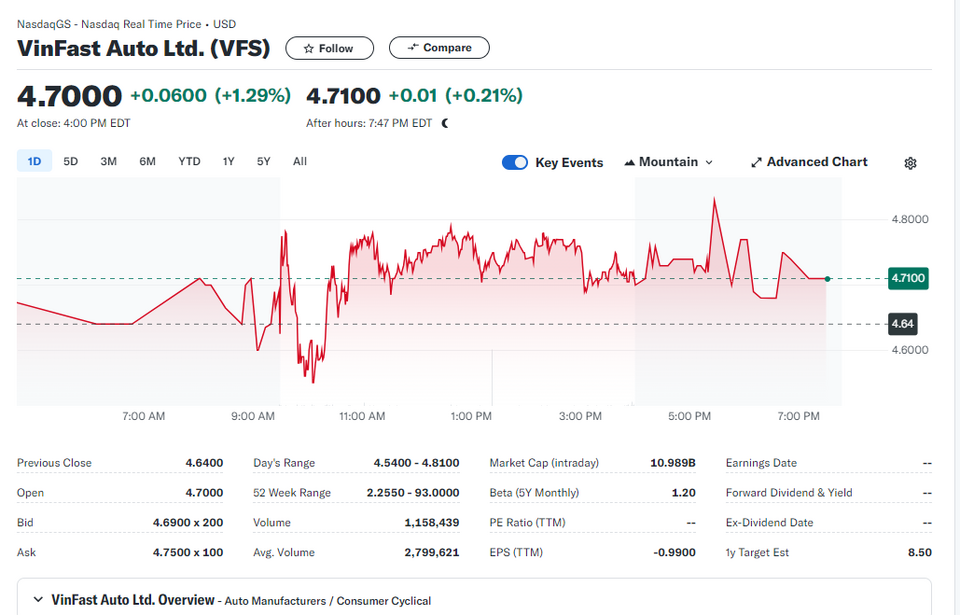The height and width of the screenshot is (615, 960).
Task: Open chart settings gear icon
Action: coord(910,163)
